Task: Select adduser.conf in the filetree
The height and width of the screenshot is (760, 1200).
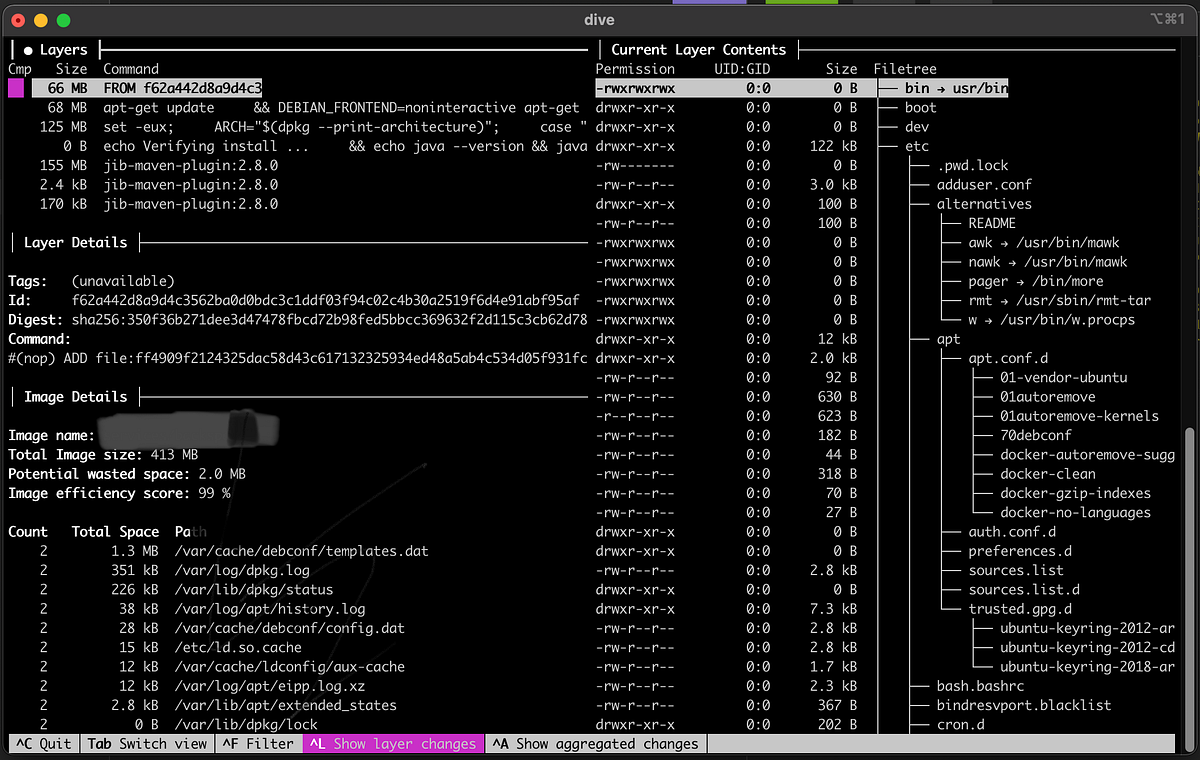Action: click(984, 184)
